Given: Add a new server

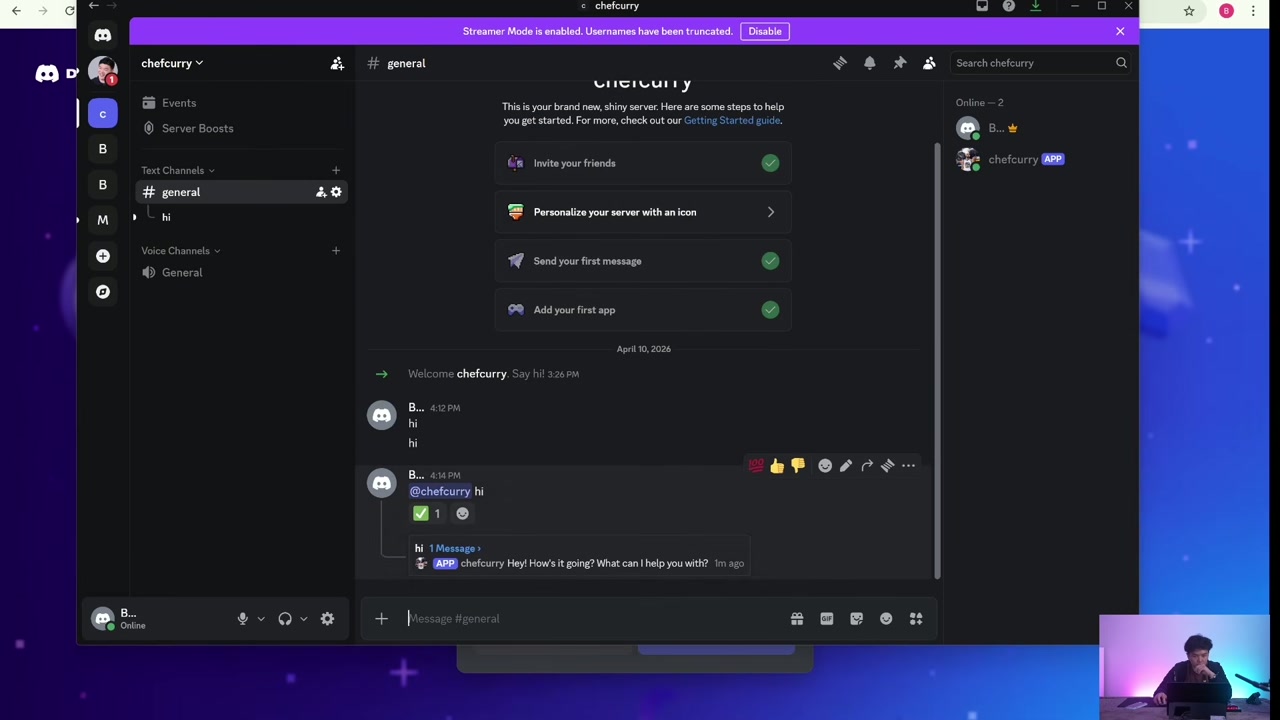Looking at the screenshot, I should tap(102, 256).
